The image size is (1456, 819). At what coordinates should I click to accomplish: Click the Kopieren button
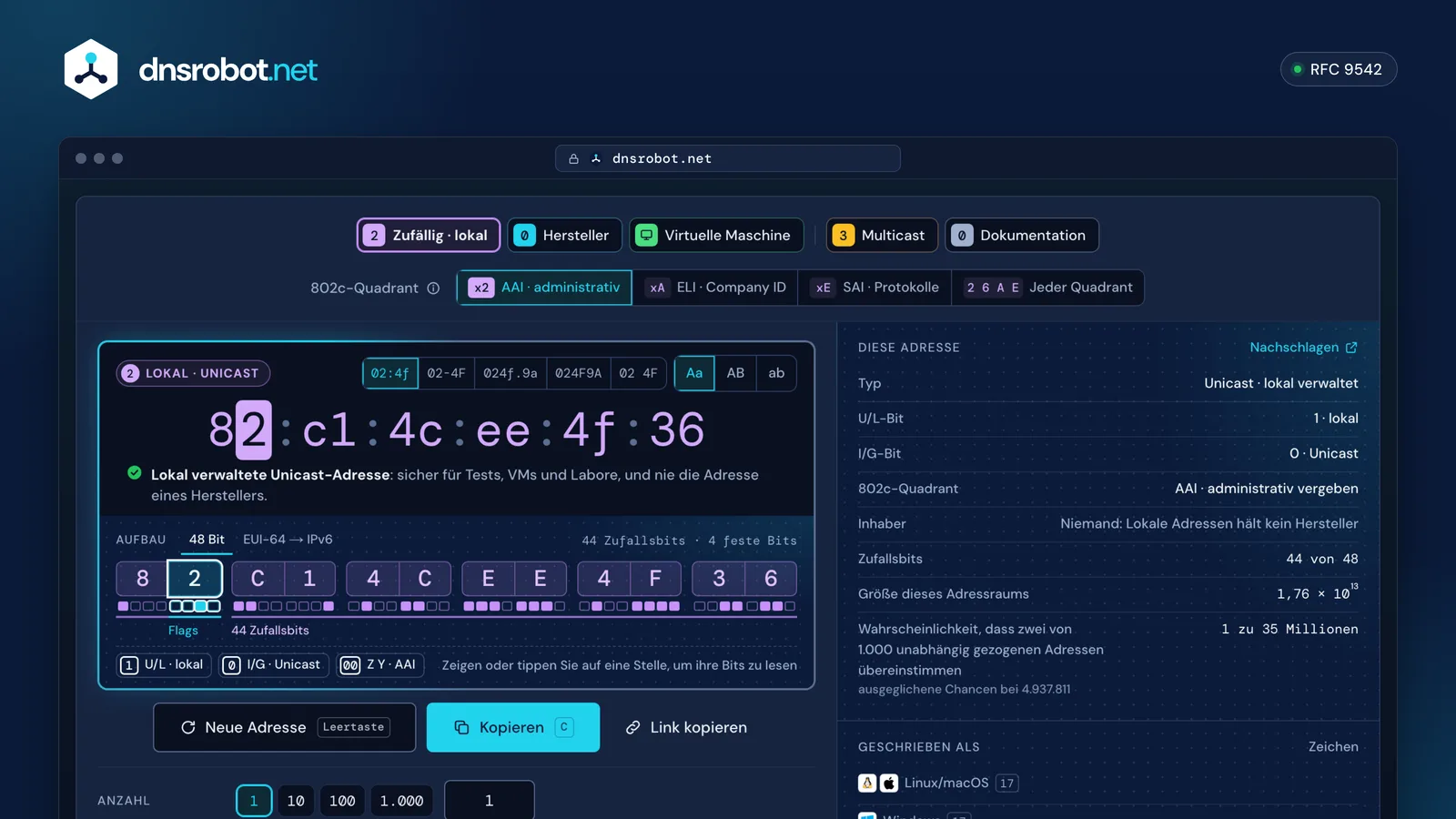pos(513,727)
